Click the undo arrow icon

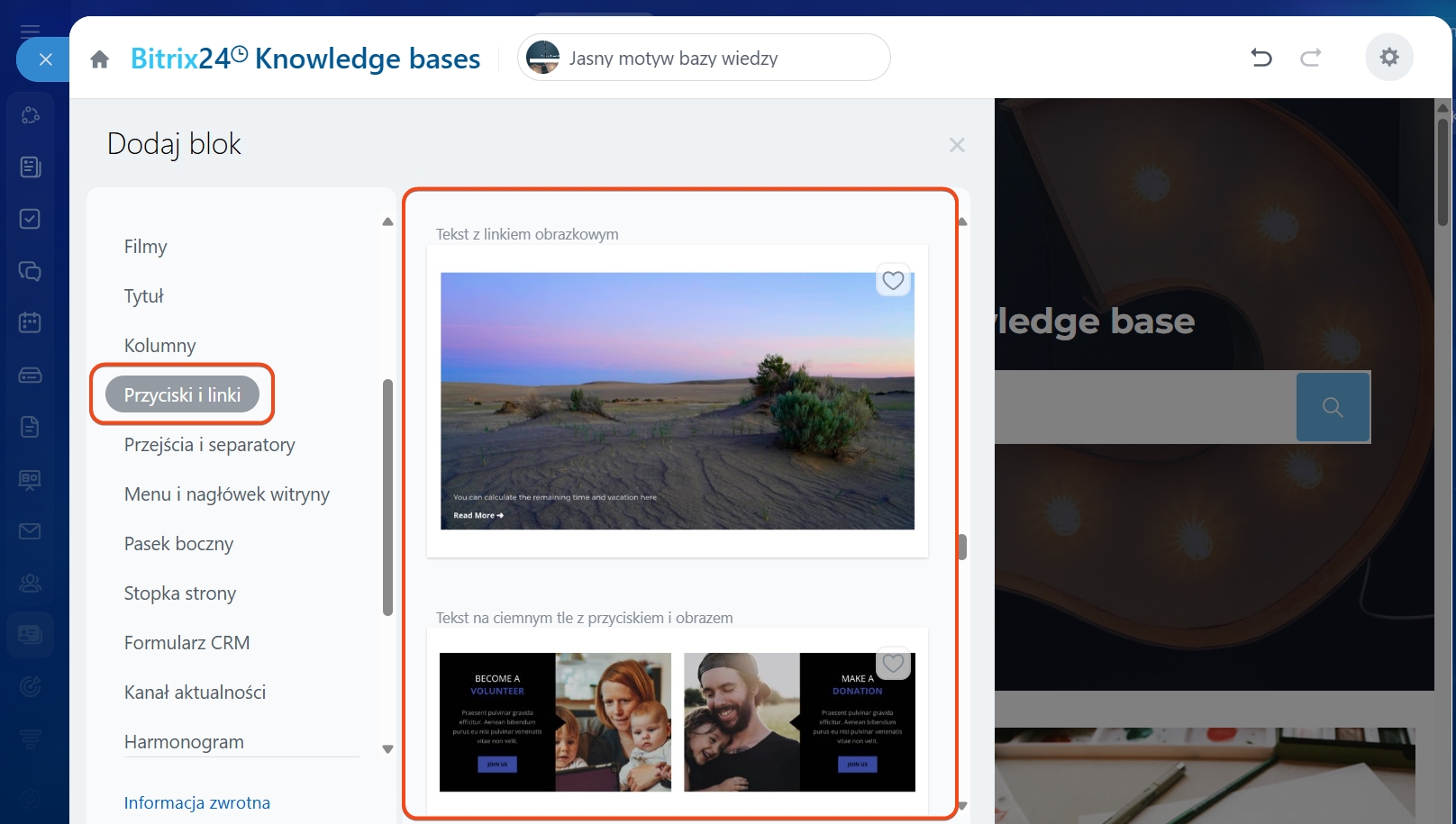(1261, 58)
